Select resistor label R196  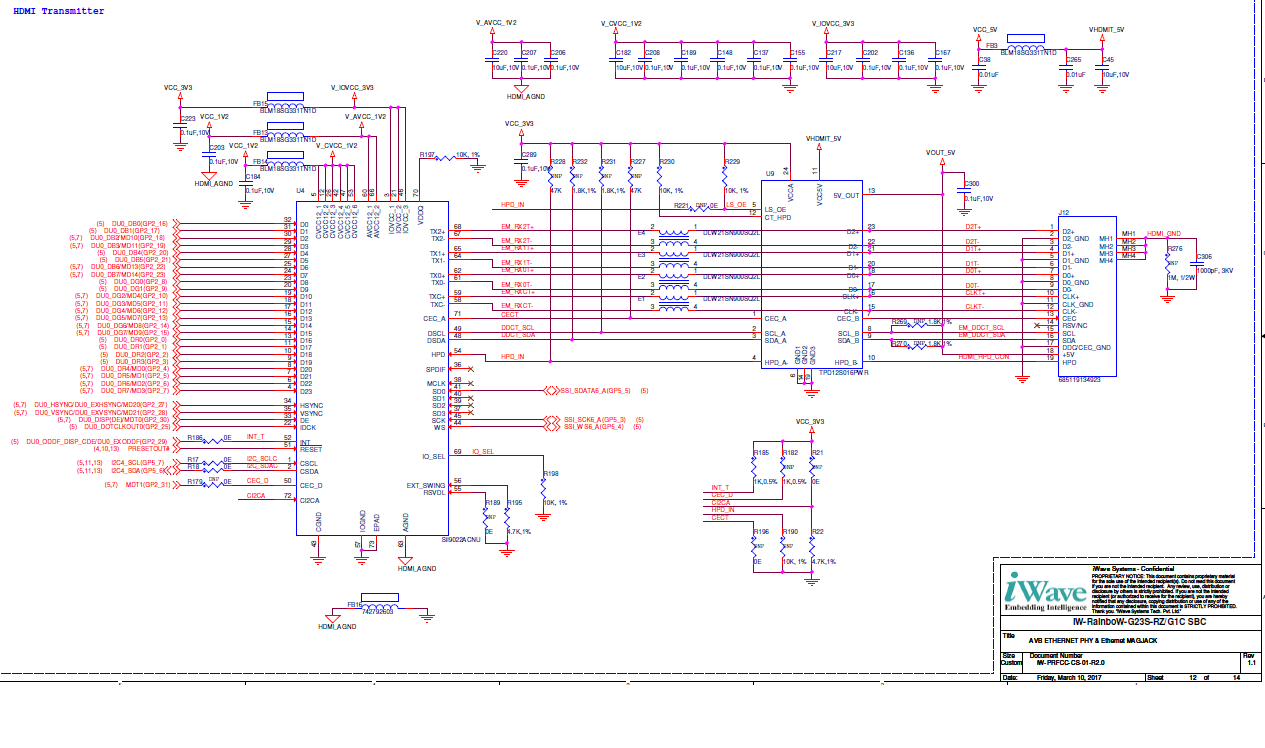click(762, 531)
